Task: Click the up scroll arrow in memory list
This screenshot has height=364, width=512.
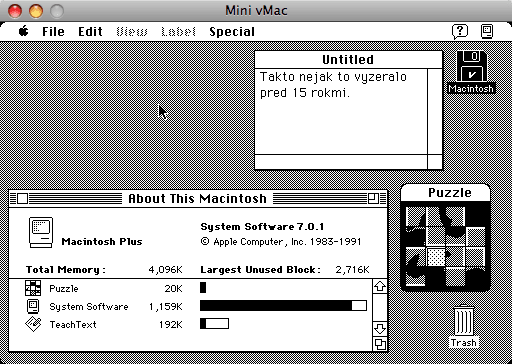Action: [x=380, y=286]
